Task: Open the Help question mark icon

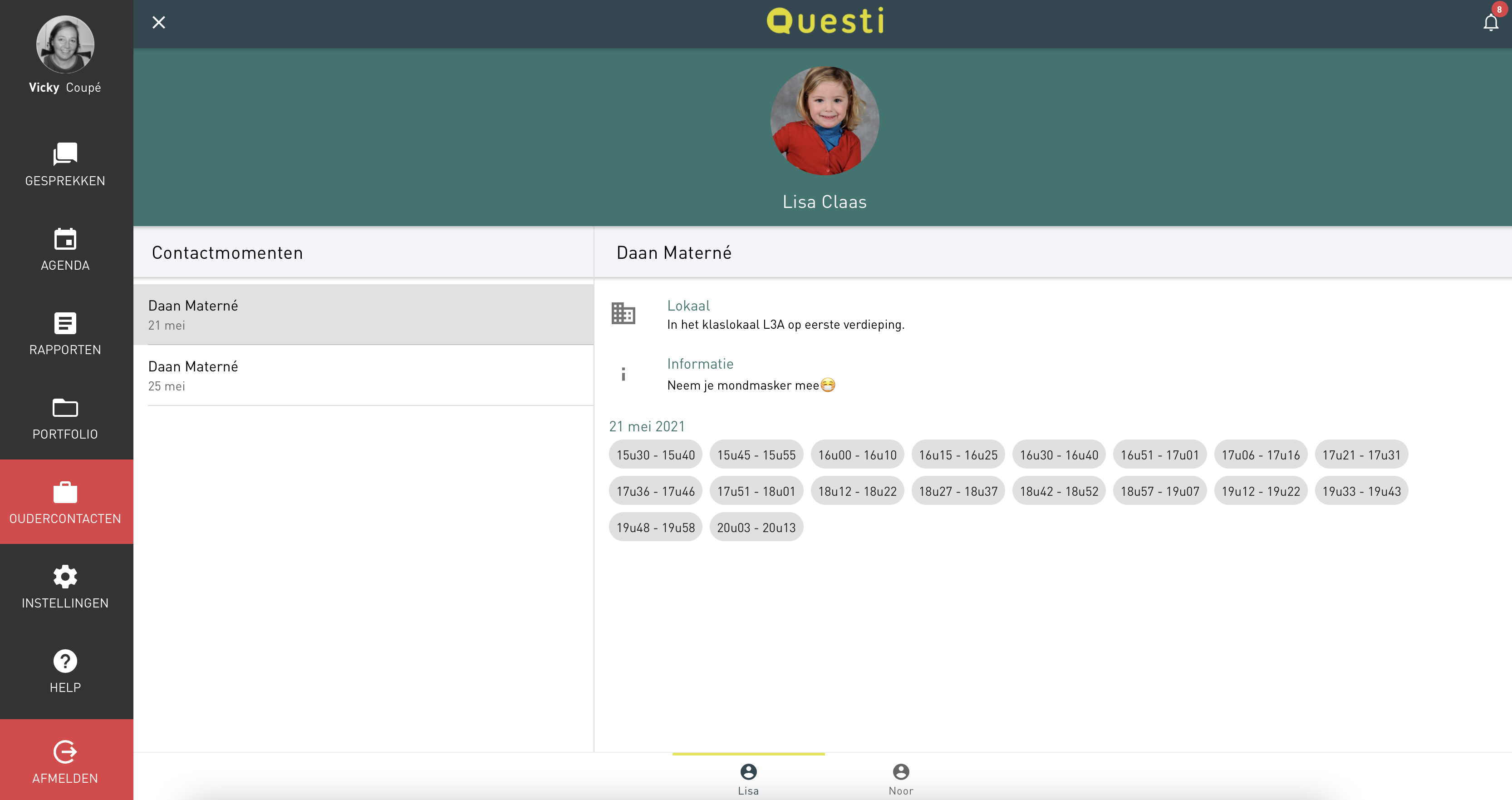Action: coord(65,661)
